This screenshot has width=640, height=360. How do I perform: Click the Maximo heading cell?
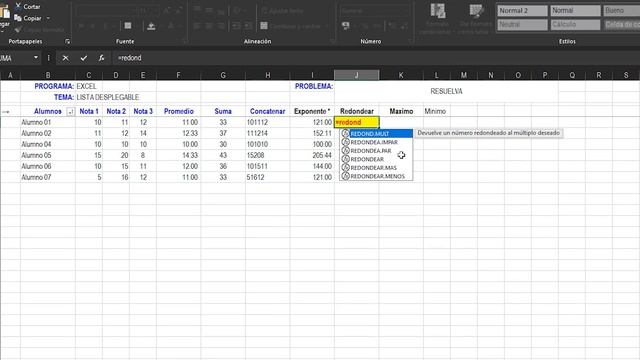tap(401, 111)
